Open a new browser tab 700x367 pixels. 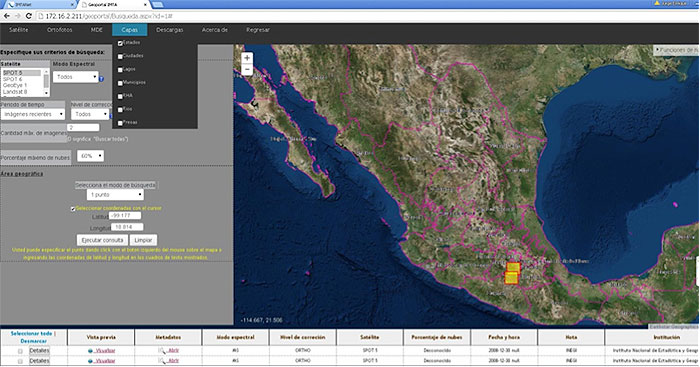click(x=157, y=4)
